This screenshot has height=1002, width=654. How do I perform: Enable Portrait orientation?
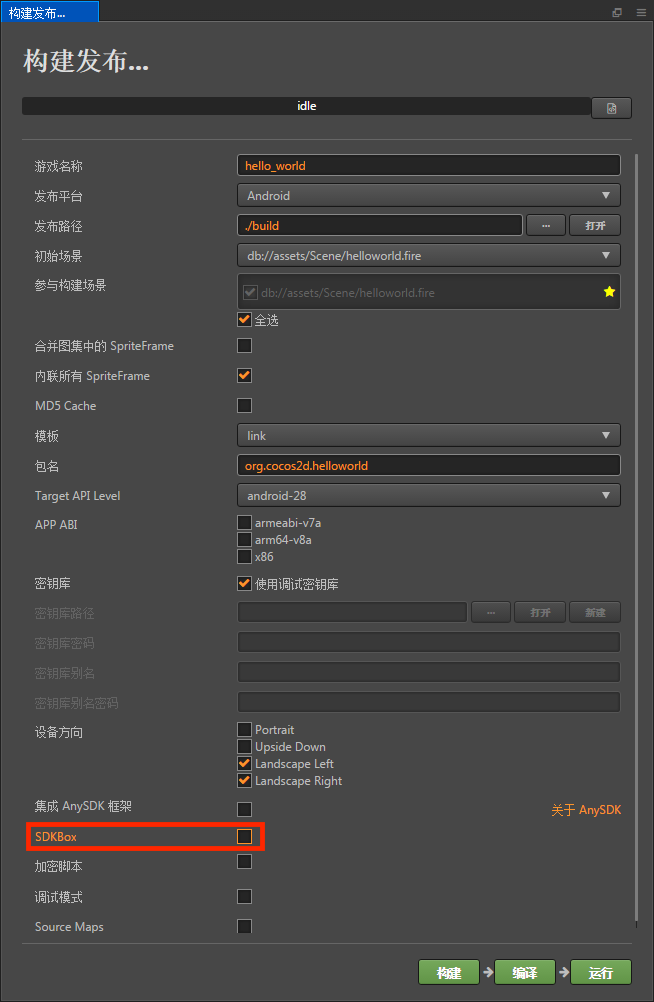tap(244, 730)
